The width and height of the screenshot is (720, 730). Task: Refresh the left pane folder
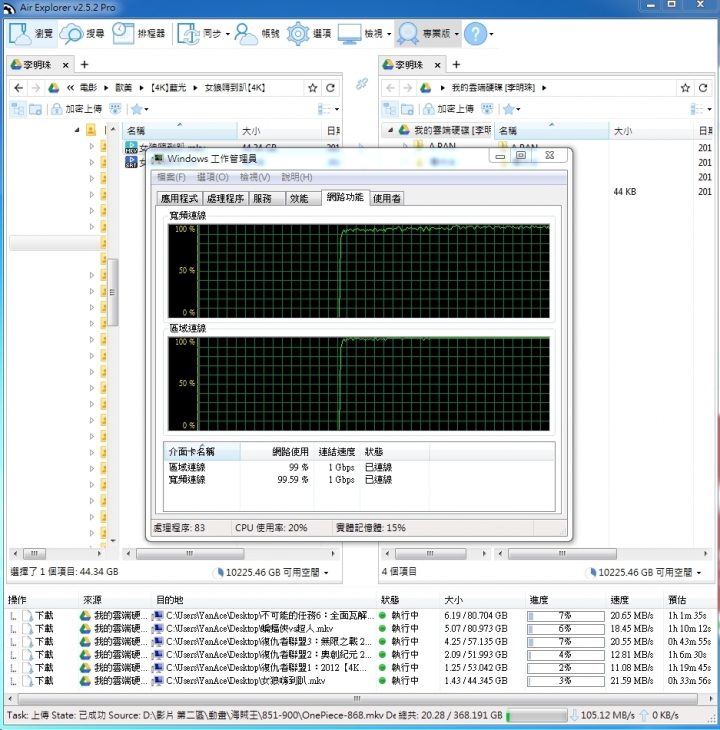tap(330, 88)
